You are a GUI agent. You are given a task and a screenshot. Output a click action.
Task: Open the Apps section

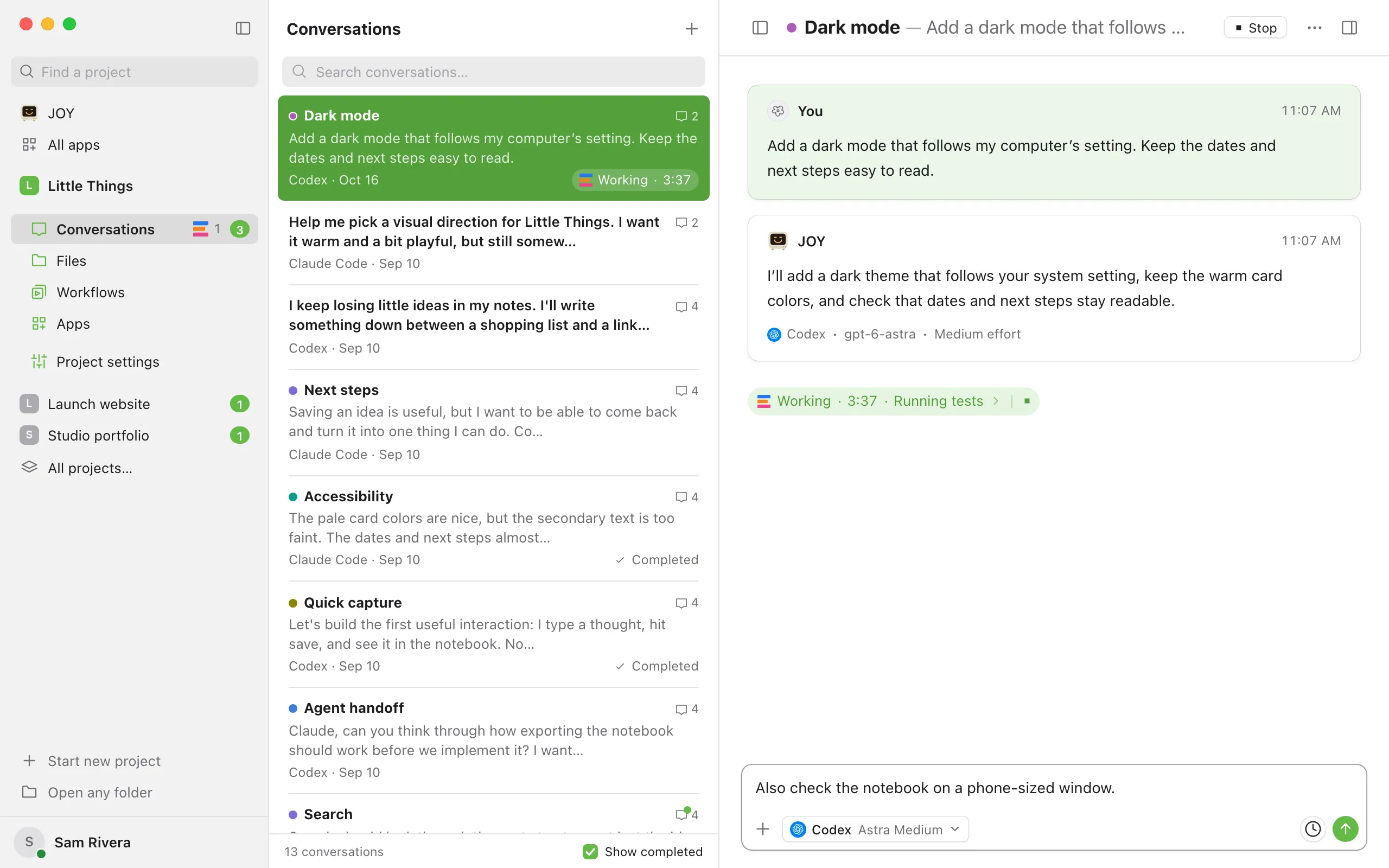pyautogui.click(x=135, y=324)
